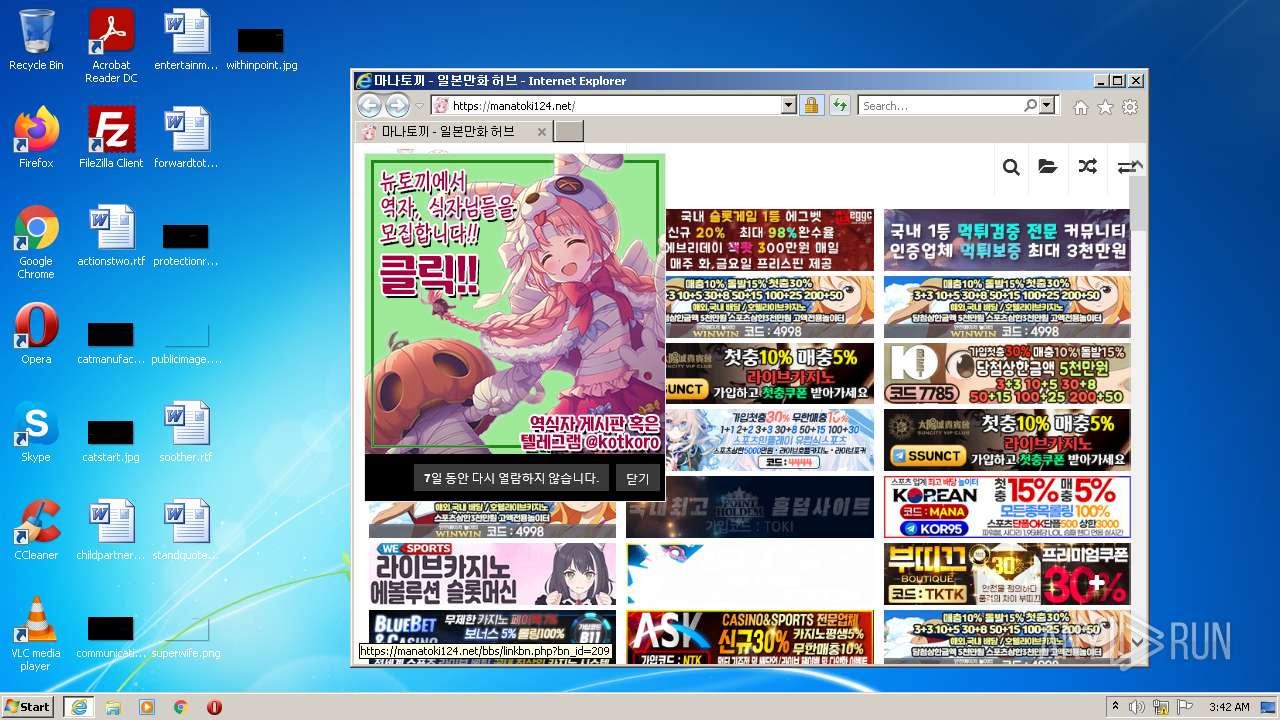
Task: Click the site's swap arrows icon
Action: [1126, 167]
